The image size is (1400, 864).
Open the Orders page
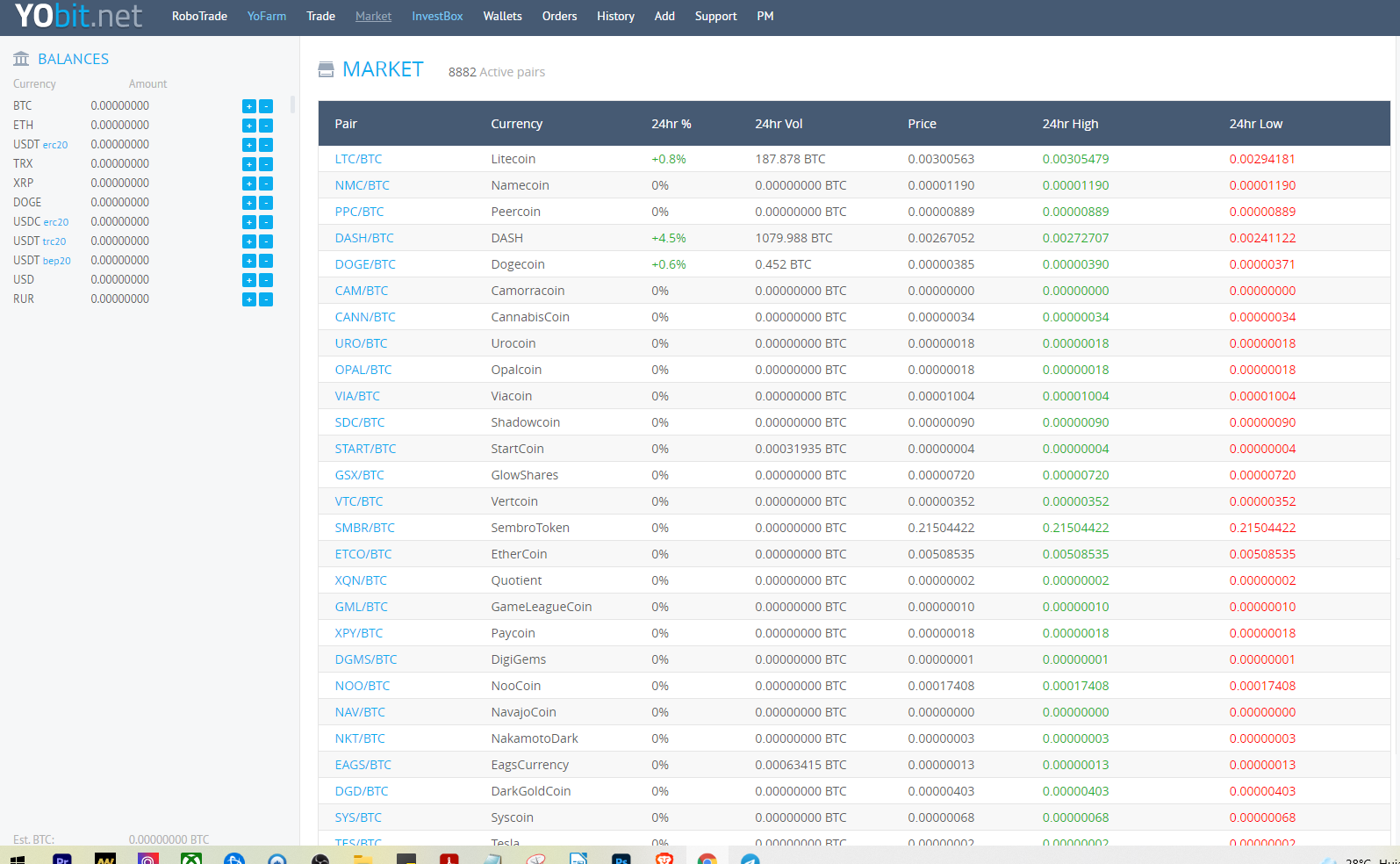(x=559, y=16)
